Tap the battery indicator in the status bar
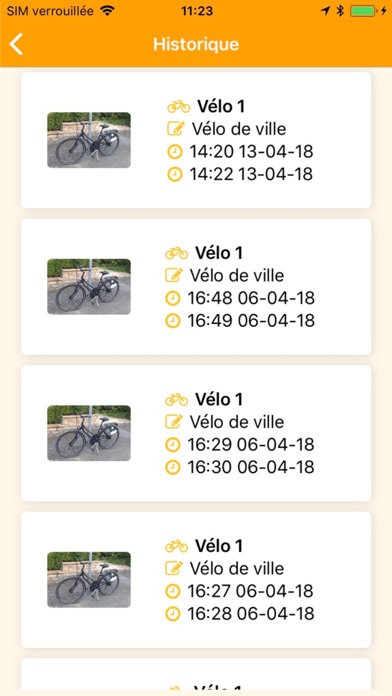 tap(363, 11)
